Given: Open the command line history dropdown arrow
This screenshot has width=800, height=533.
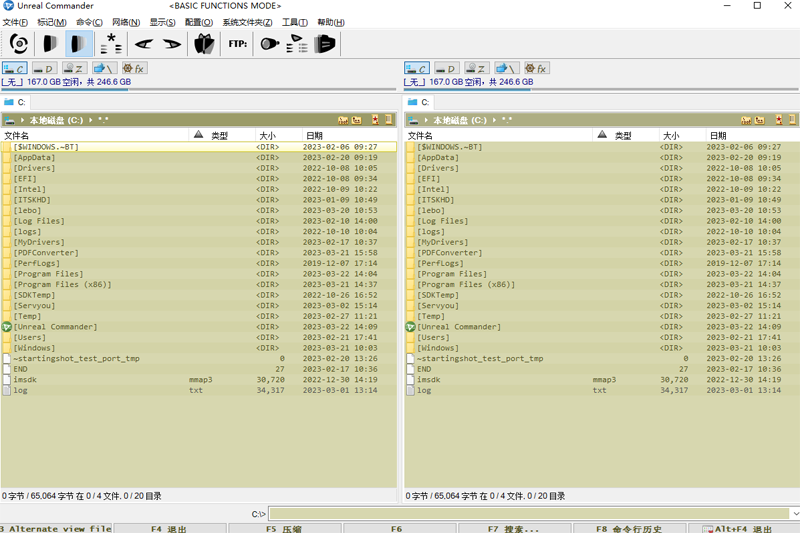Looking at the screenshot, I should (x=795, y=514).
